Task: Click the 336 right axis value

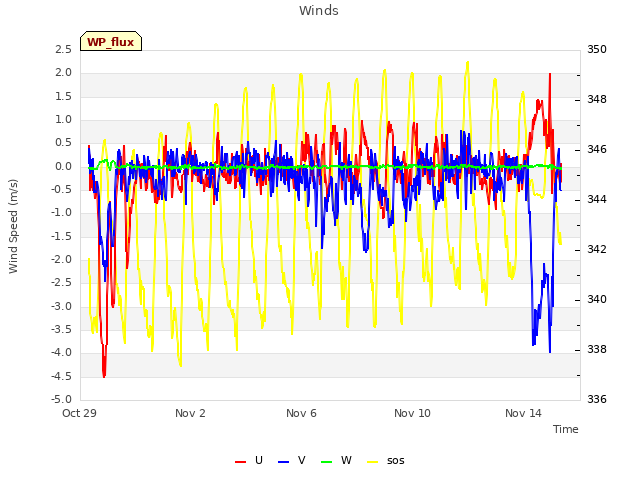Action: click(597, 399)
